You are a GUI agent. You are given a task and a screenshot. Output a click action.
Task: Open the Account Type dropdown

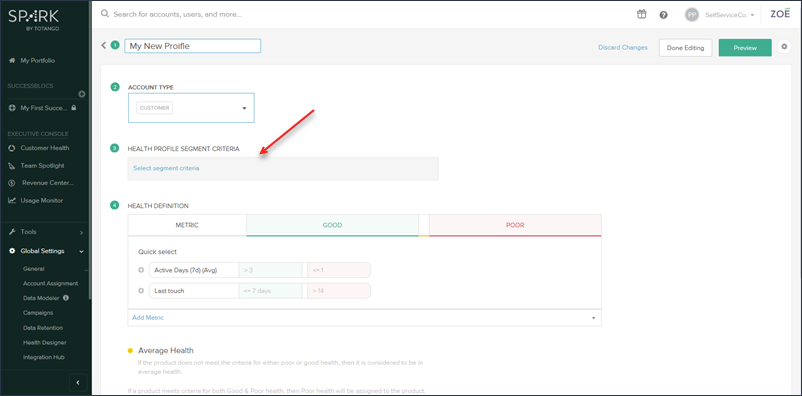[191, 108]
